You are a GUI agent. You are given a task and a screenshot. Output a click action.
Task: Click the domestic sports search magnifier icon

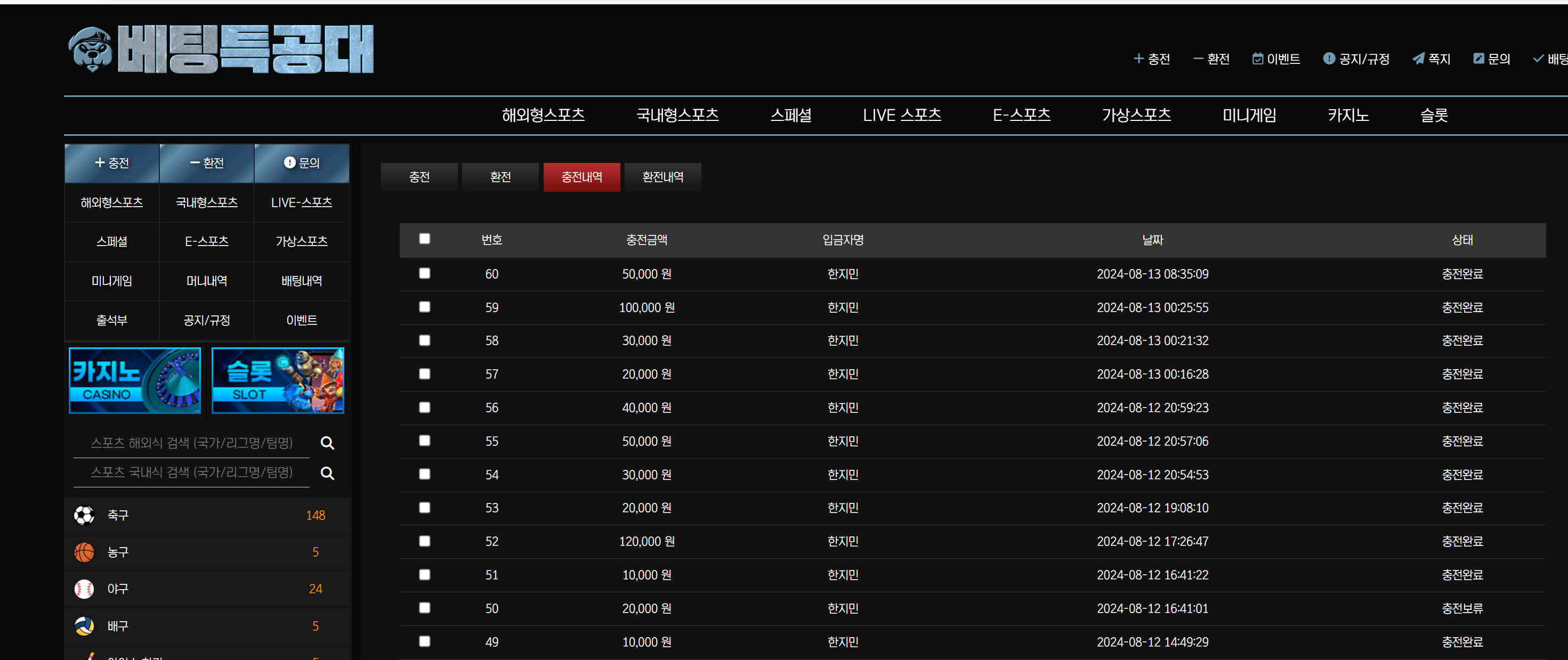[x=327, y=472]
